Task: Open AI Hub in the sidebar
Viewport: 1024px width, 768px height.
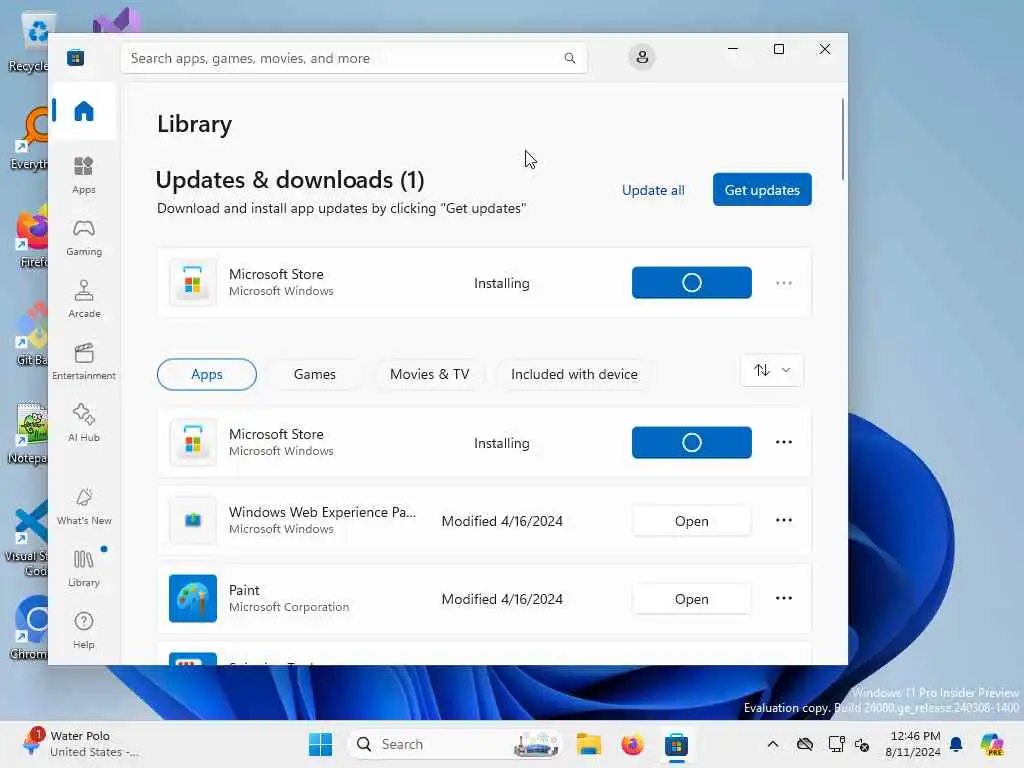Action: coord(84,423)
